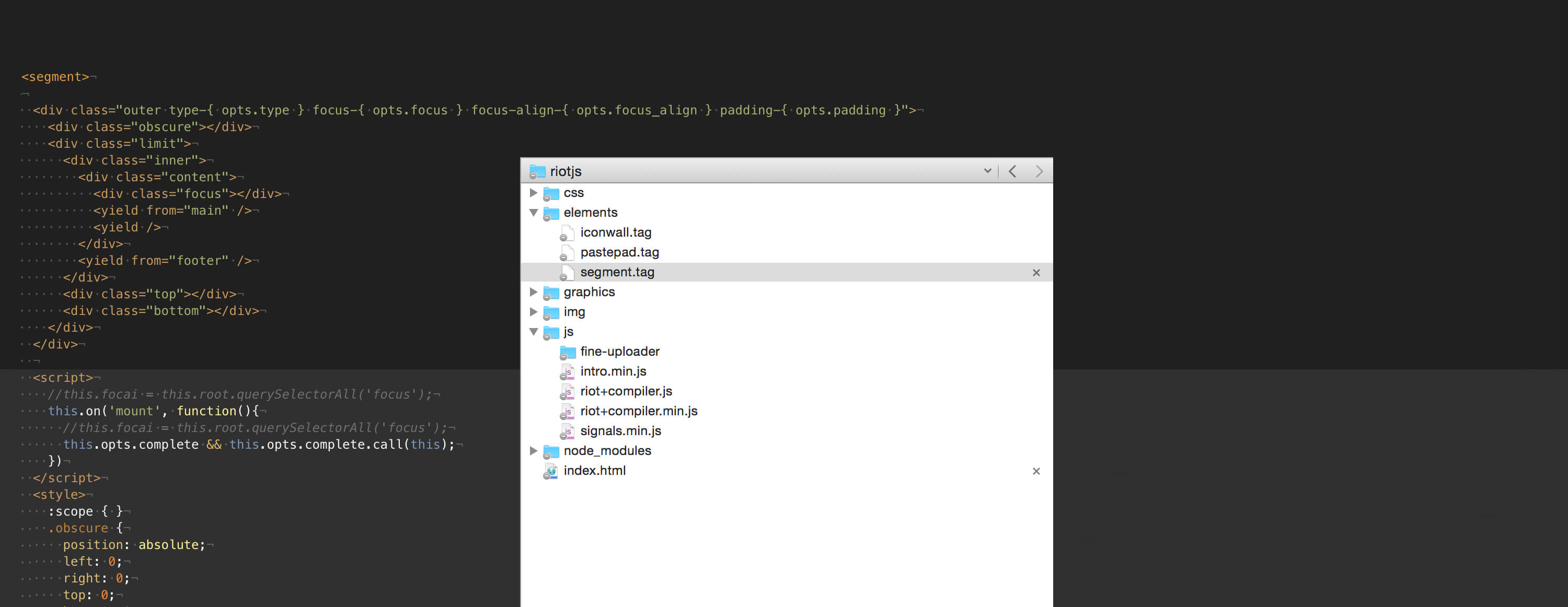Click the graphics folder icon

551,293
